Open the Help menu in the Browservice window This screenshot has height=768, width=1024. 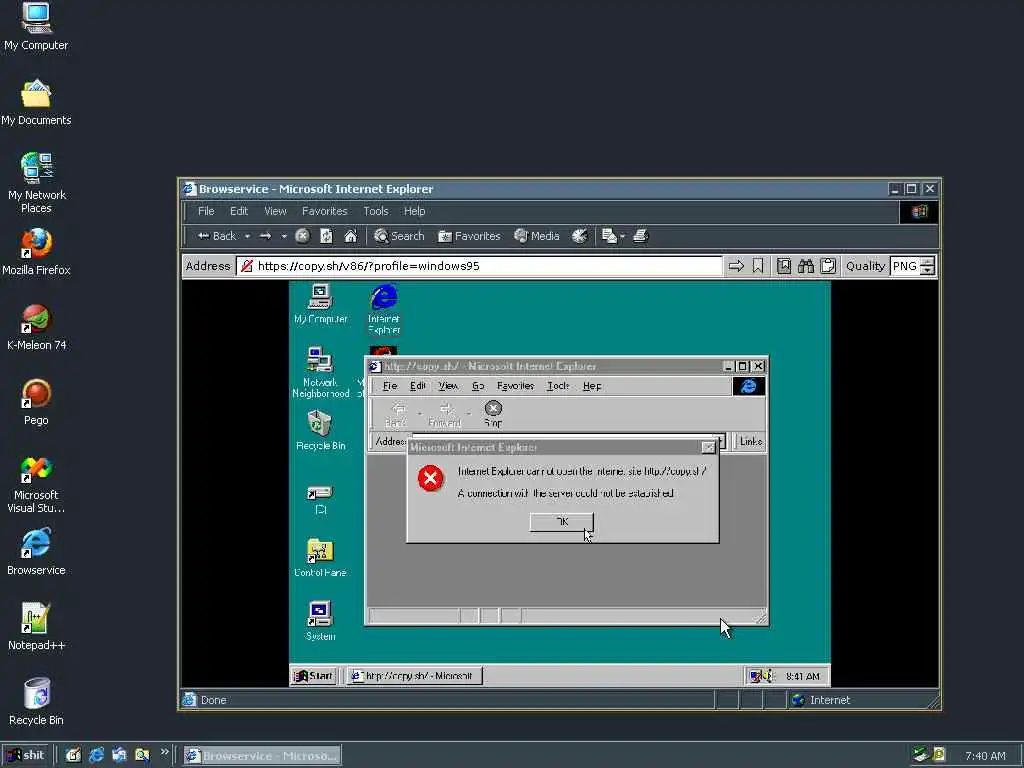[x=414, y=211]
